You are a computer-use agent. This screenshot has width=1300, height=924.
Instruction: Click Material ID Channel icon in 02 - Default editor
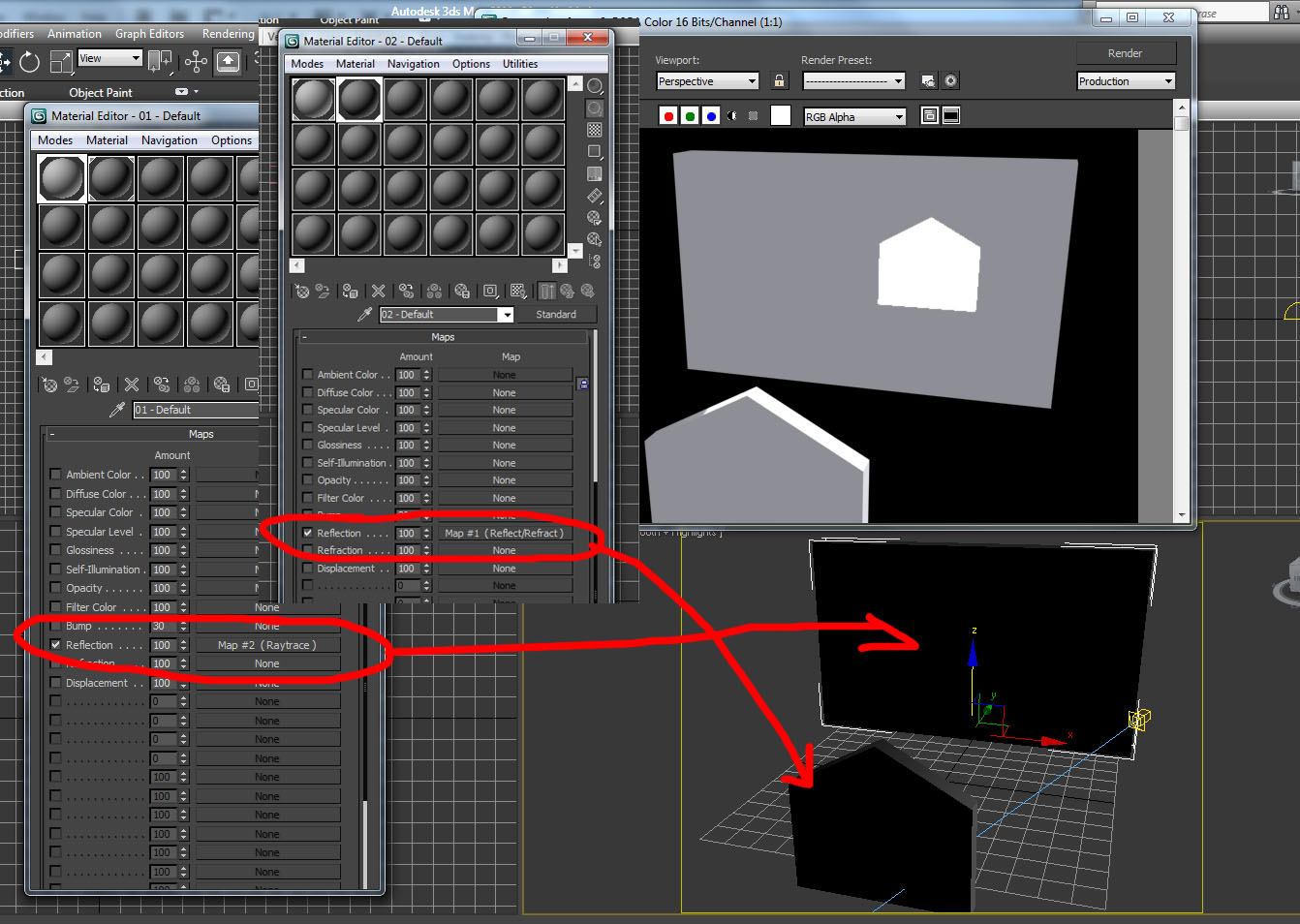tap(490, 291)
